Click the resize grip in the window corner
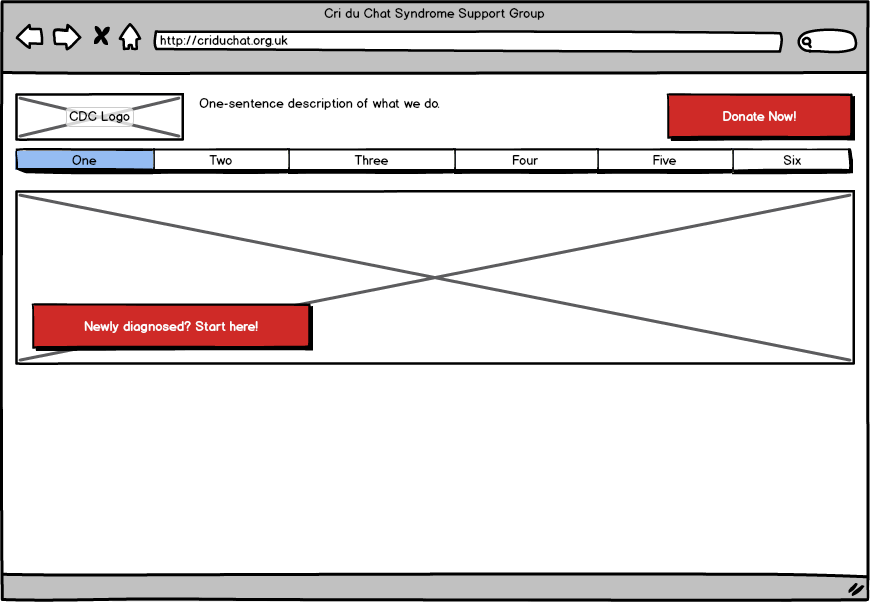 pyautogui.click(x=855, y=589)
